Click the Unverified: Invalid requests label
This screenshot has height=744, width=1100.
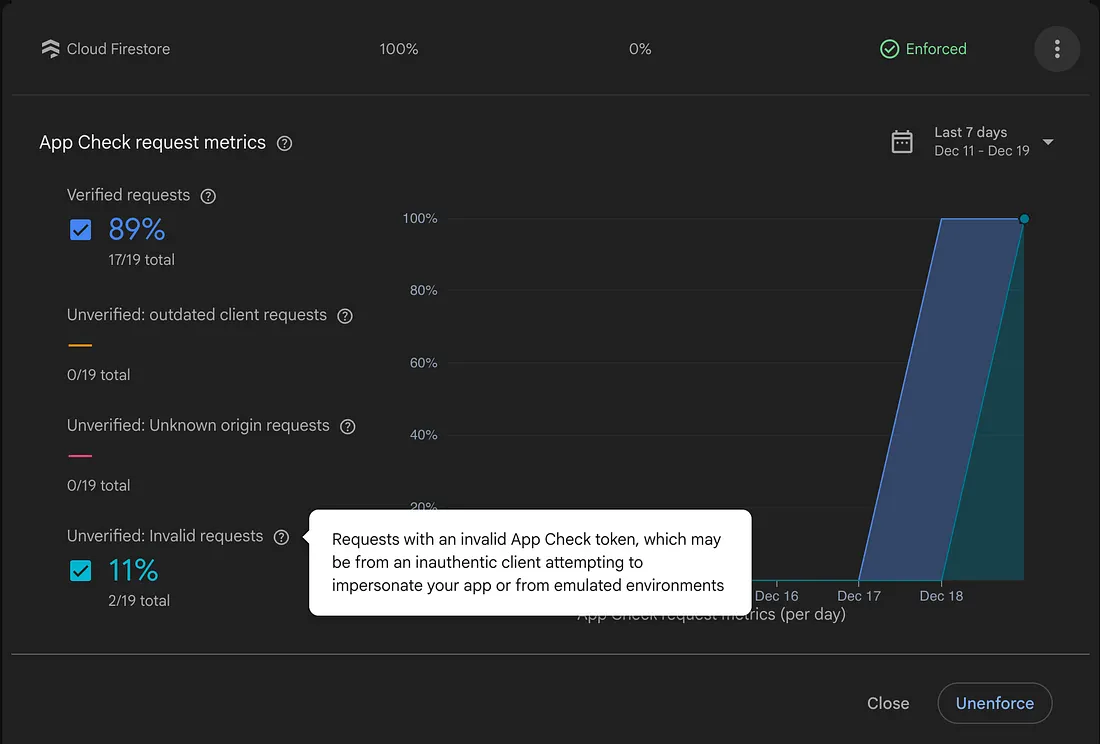click(165, 536)
